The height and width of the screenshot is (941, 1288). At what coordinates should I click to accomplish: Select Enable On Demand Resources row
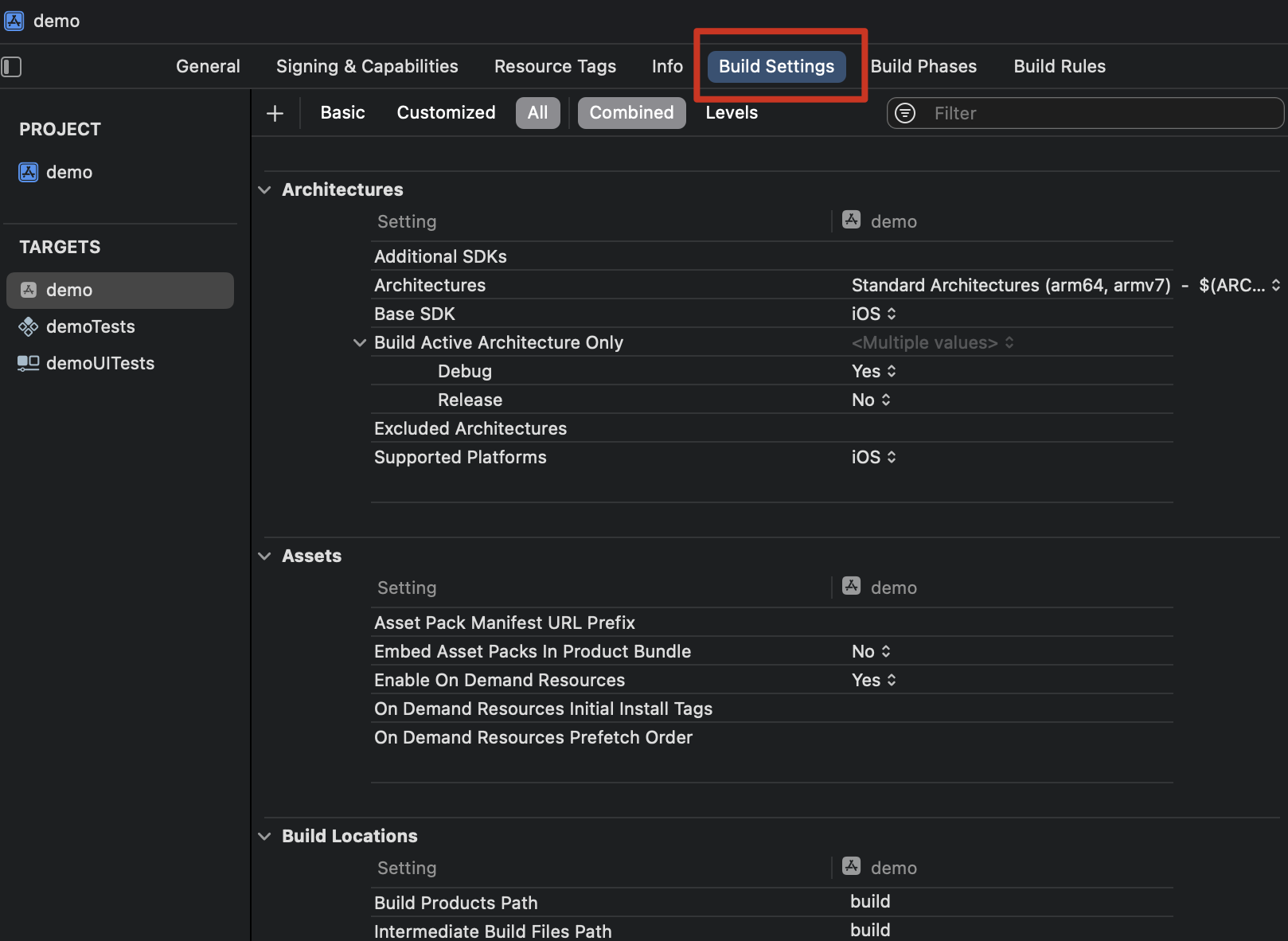coord(771,680)
